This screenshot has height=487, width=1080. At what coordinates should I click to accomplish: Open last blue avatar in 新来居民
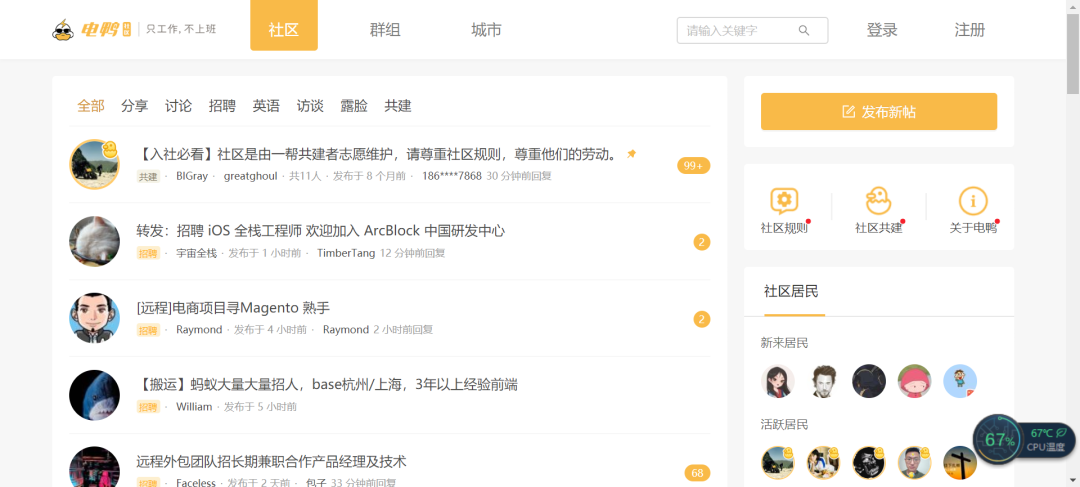pyautogui.click(x=960, y=381)
